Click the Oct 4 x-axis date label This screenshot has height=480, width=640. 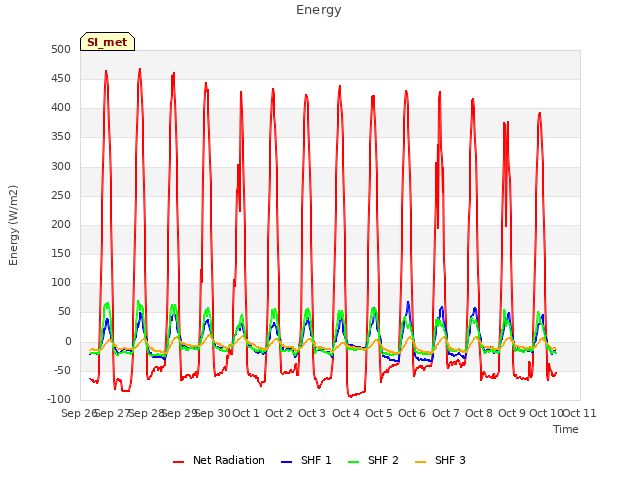click(x=346, y=413)
